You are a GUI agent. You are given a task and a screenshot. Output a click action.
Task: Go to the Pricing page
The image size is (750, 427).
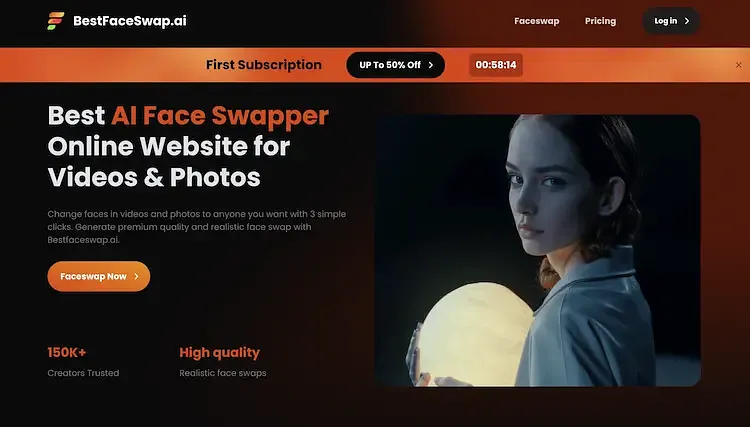[600, 21]
